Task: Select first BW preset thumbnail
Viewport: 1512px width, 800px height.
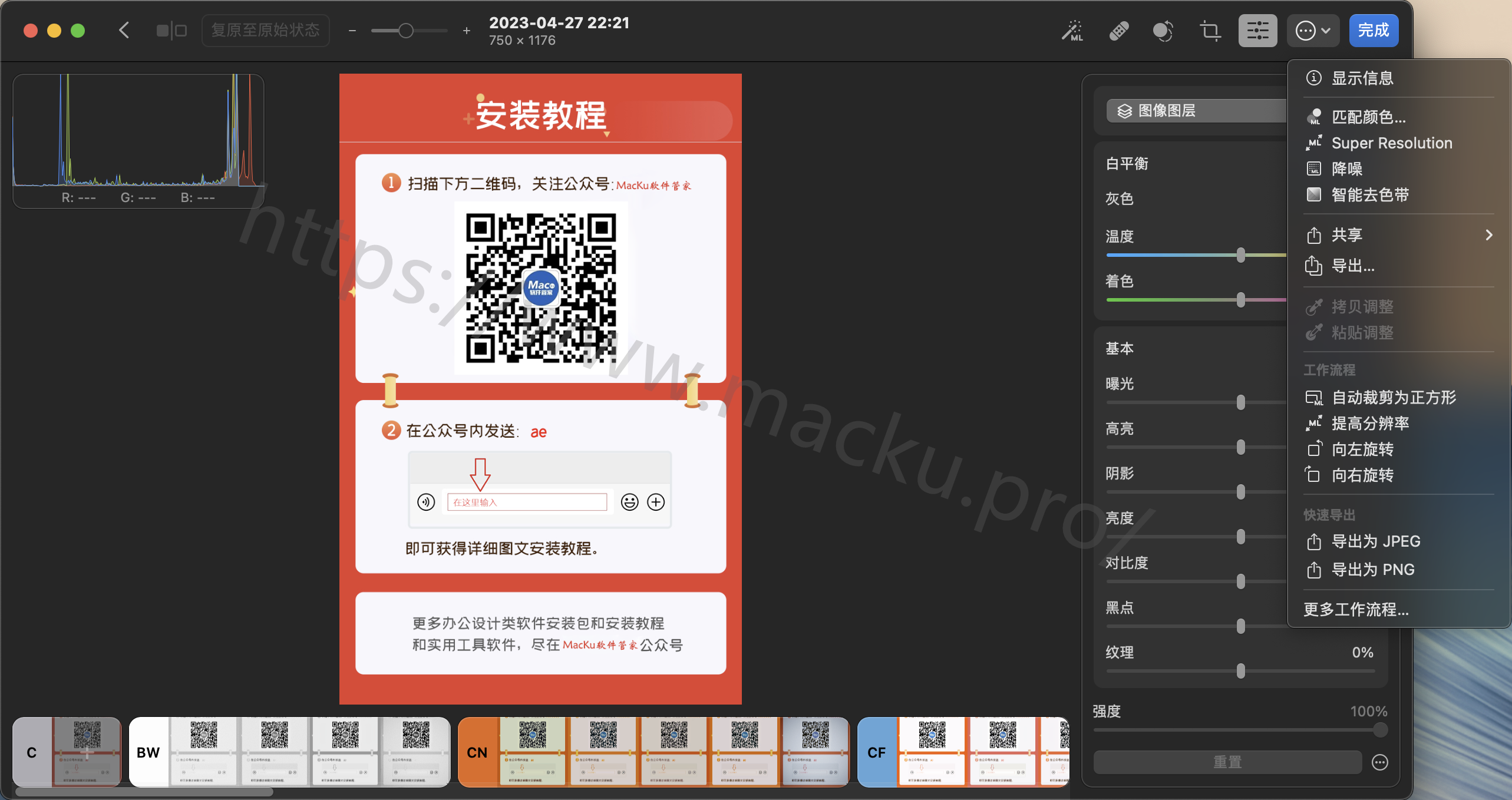Action: [204, 752]
